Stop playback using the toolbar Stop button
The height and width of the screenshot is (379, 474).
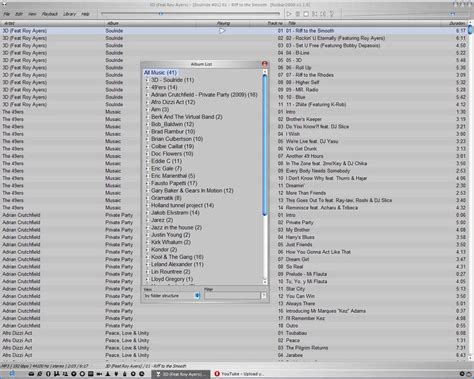pos(306,14)
